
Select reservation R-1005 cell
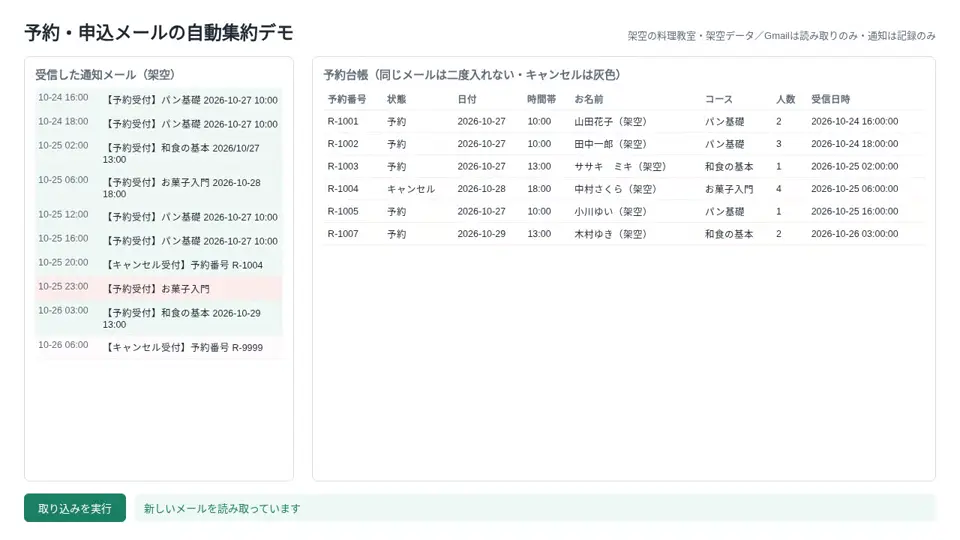coord(343,211)
